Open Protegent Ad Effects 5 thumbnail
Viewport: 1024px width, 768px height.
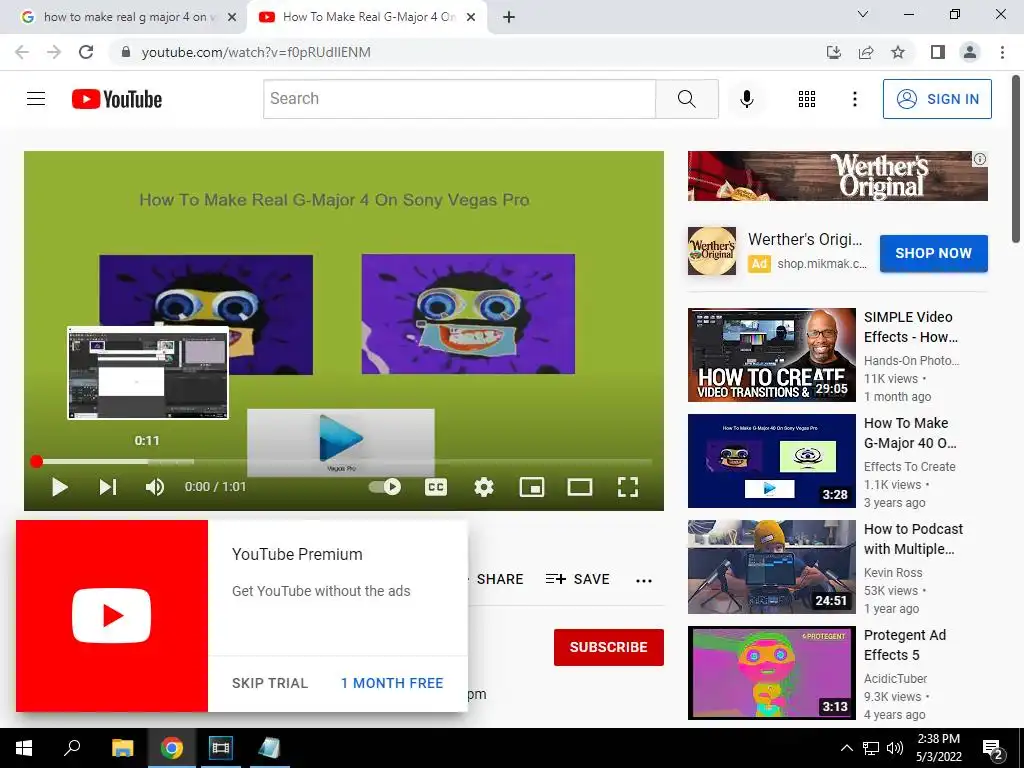click(x=771, y=673)
